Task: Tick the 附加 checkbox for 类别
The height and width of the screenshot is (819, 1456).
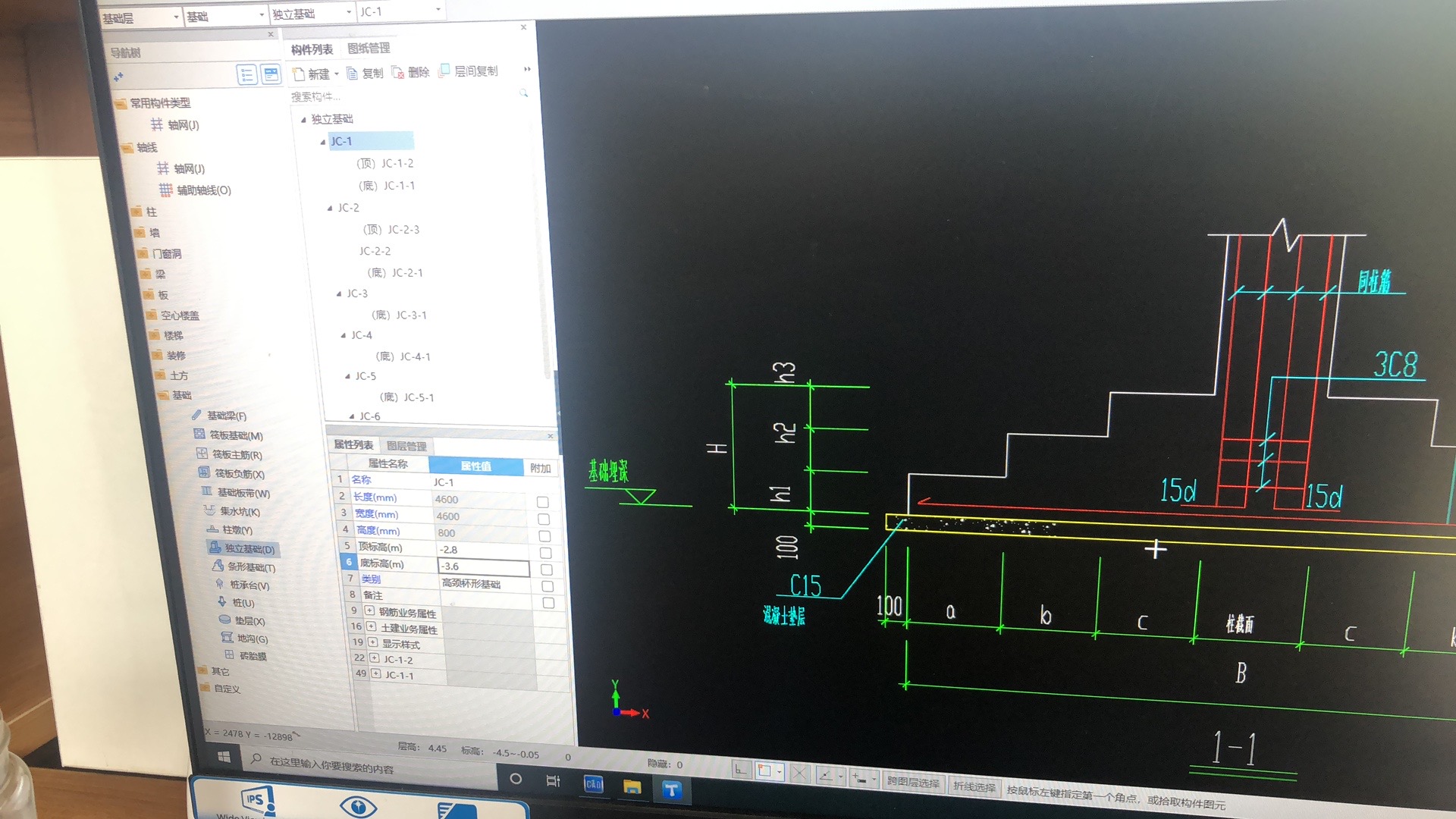Action: (x=548, y=586)
